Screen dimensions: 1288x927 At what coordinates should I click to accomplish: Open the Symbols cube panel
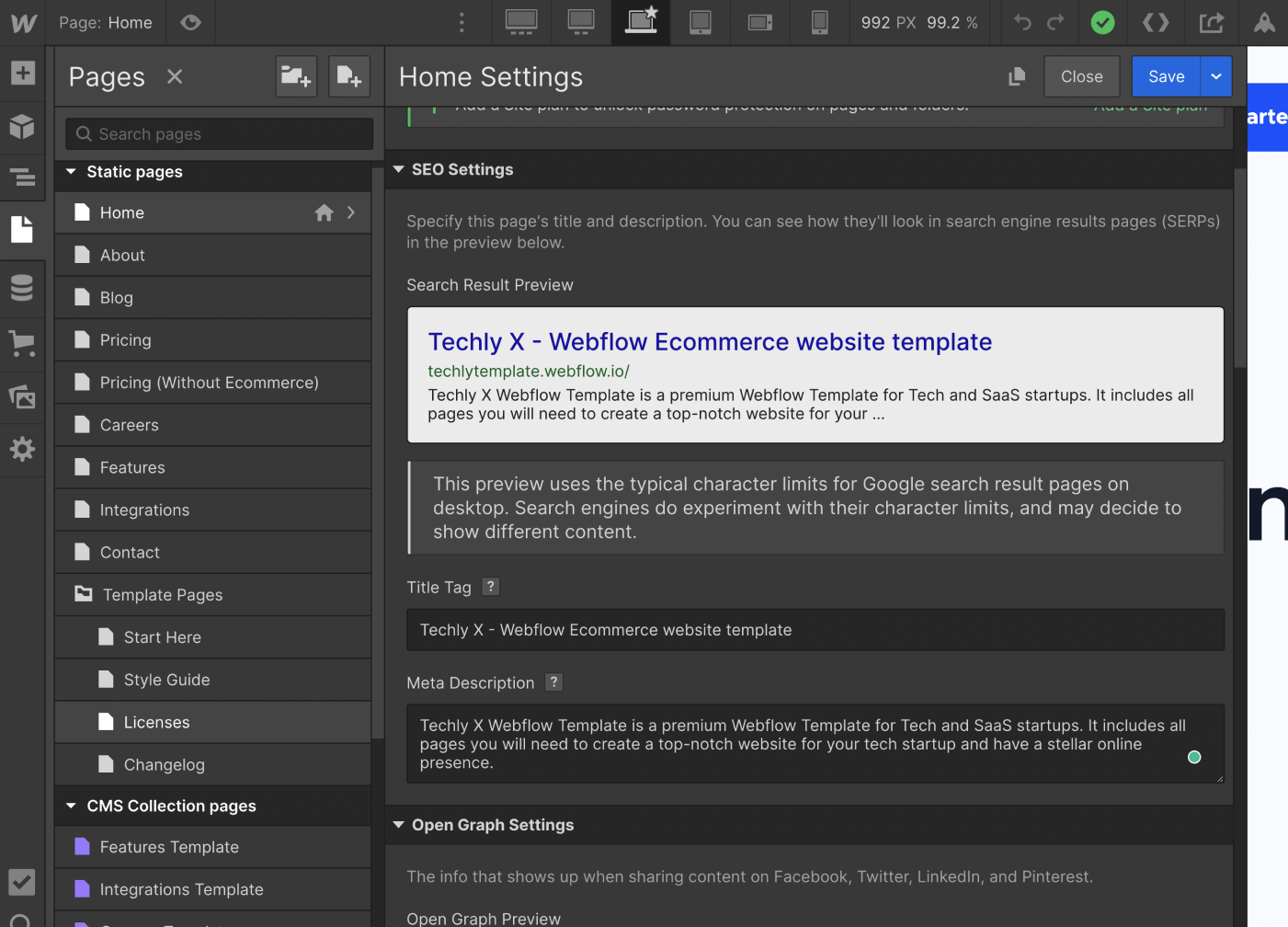click(x=22, y=126)
